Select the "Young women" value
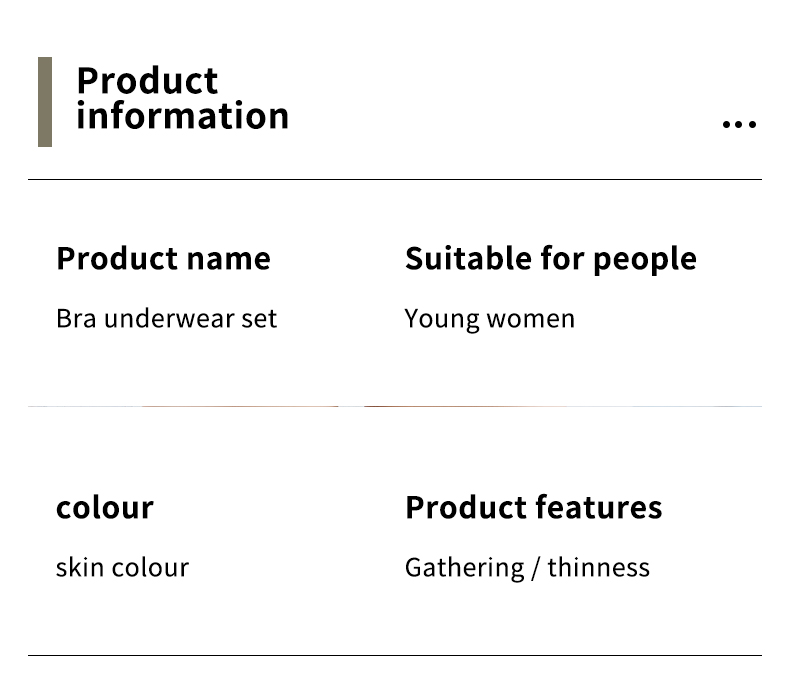This screenshot has height=680, width=790. pos(490,319)
